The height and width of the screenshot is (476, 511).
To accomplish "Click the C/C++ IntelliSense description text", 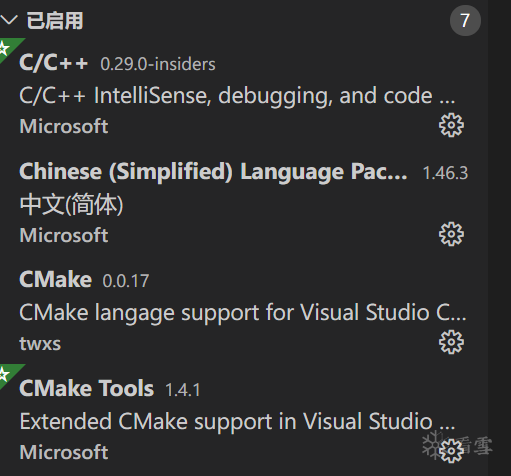I will point(237,96).
